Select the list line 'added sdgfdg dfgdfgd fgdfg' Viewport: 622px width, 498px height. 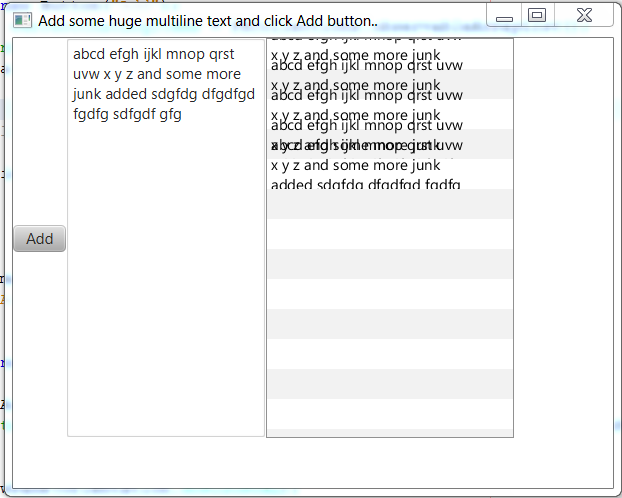(x=366, y=183)
